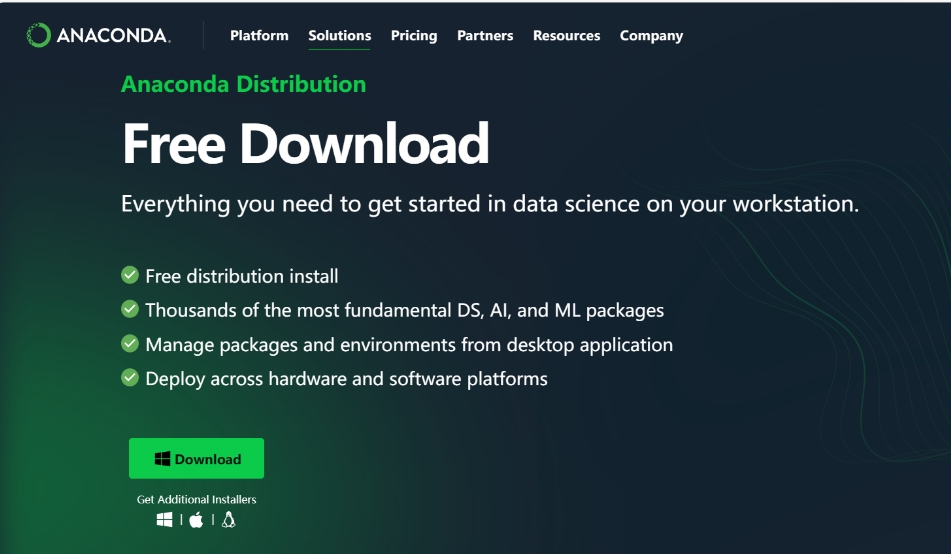This screenshot has width=951, height=554.
Task: Click the Anaconda logo in the header
Action: pos(98,36)
